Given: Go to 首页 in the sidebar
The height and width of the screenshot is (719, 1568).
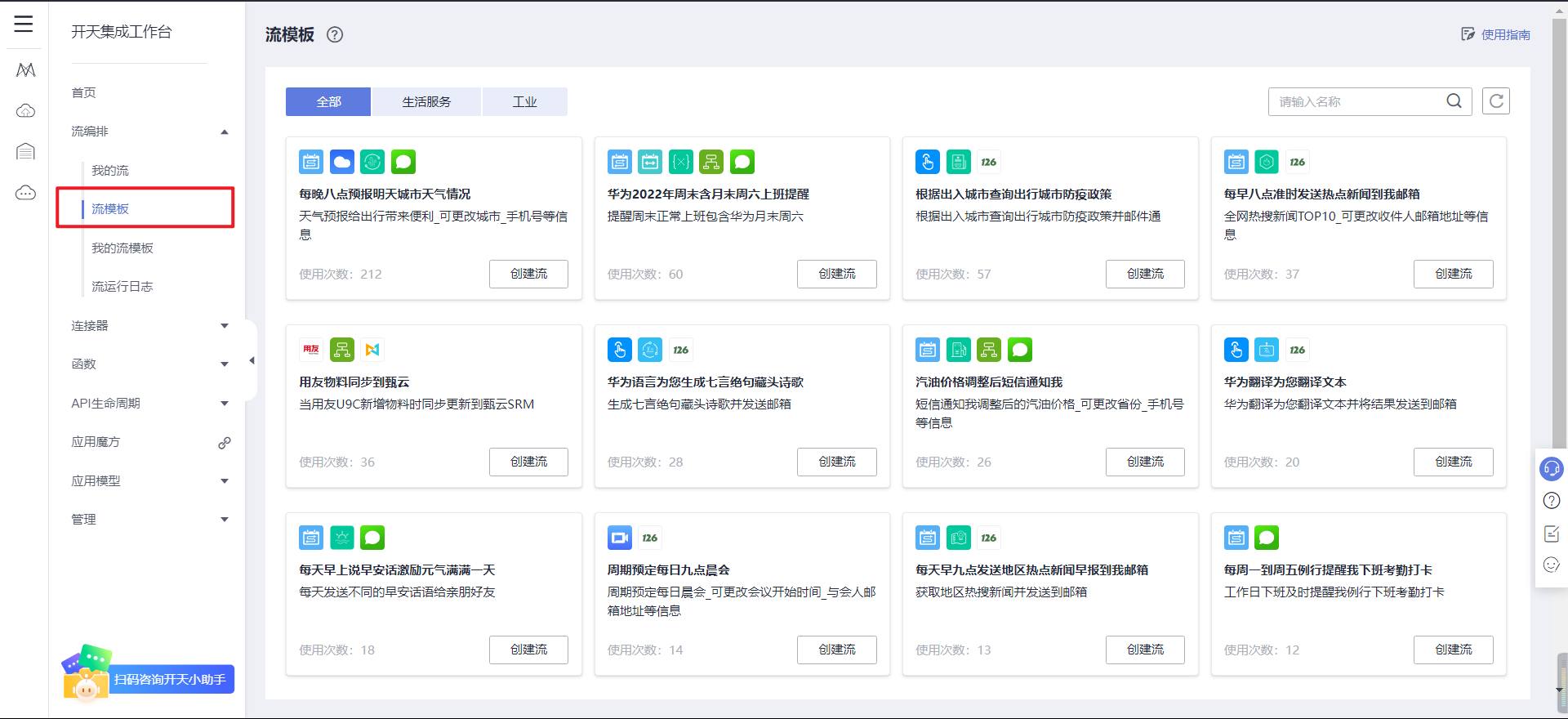Looking at the screenshot, I should pos(84,93).
